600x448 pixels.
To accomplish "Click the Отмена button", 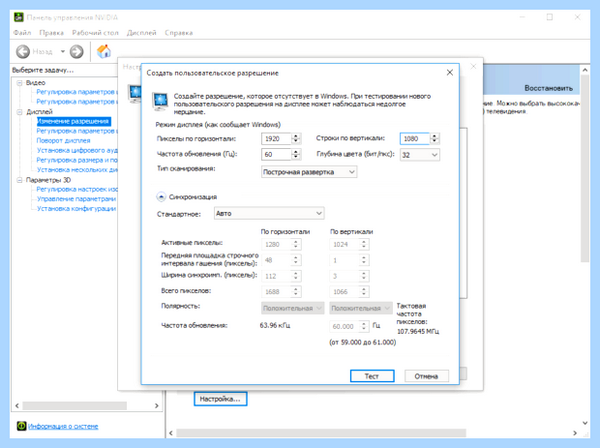I will [426, 376].
